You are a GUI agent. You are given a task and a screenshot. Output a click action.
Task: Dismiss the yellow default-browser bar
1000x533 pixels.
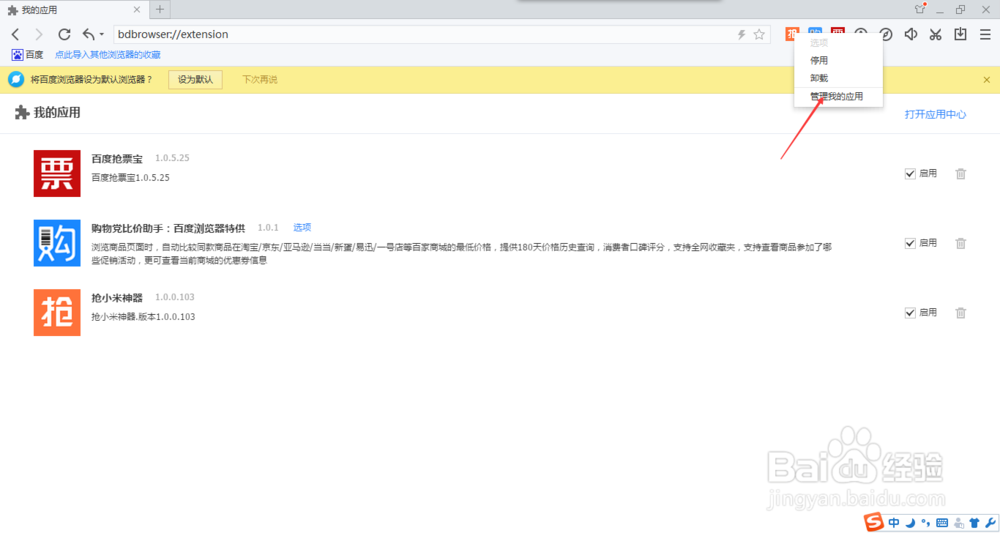coord(987,80)
